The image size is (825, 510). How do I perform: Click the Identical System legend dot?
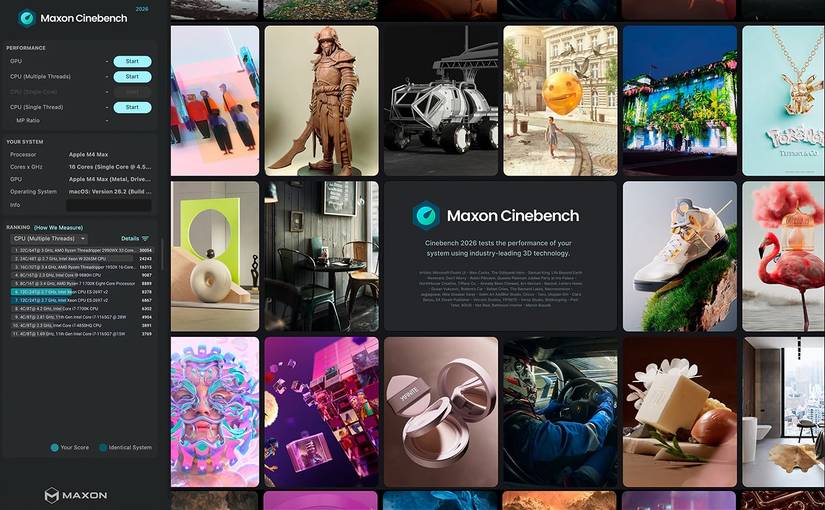click(x=103, y=447)
